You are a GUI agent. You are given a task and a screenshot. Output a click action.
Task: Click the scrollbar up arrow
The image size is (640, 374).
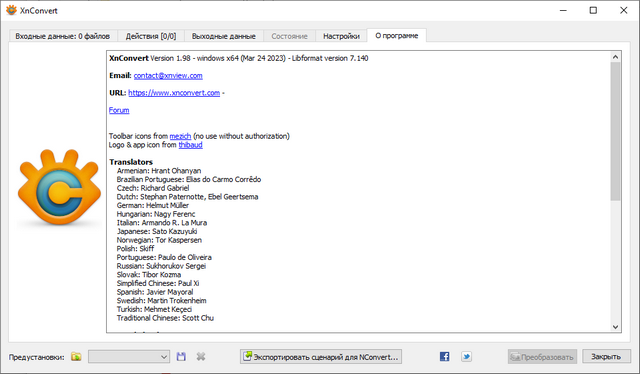tap(616, 57)
